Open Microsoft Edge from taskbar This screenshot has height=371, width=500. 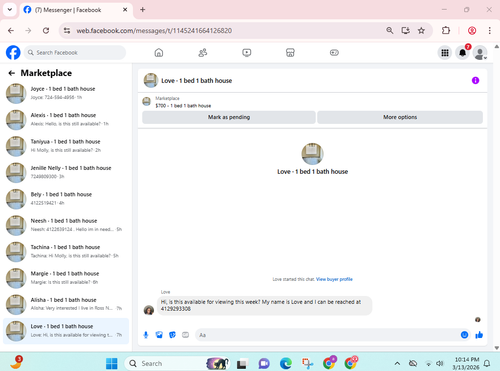tap(286, 363)
